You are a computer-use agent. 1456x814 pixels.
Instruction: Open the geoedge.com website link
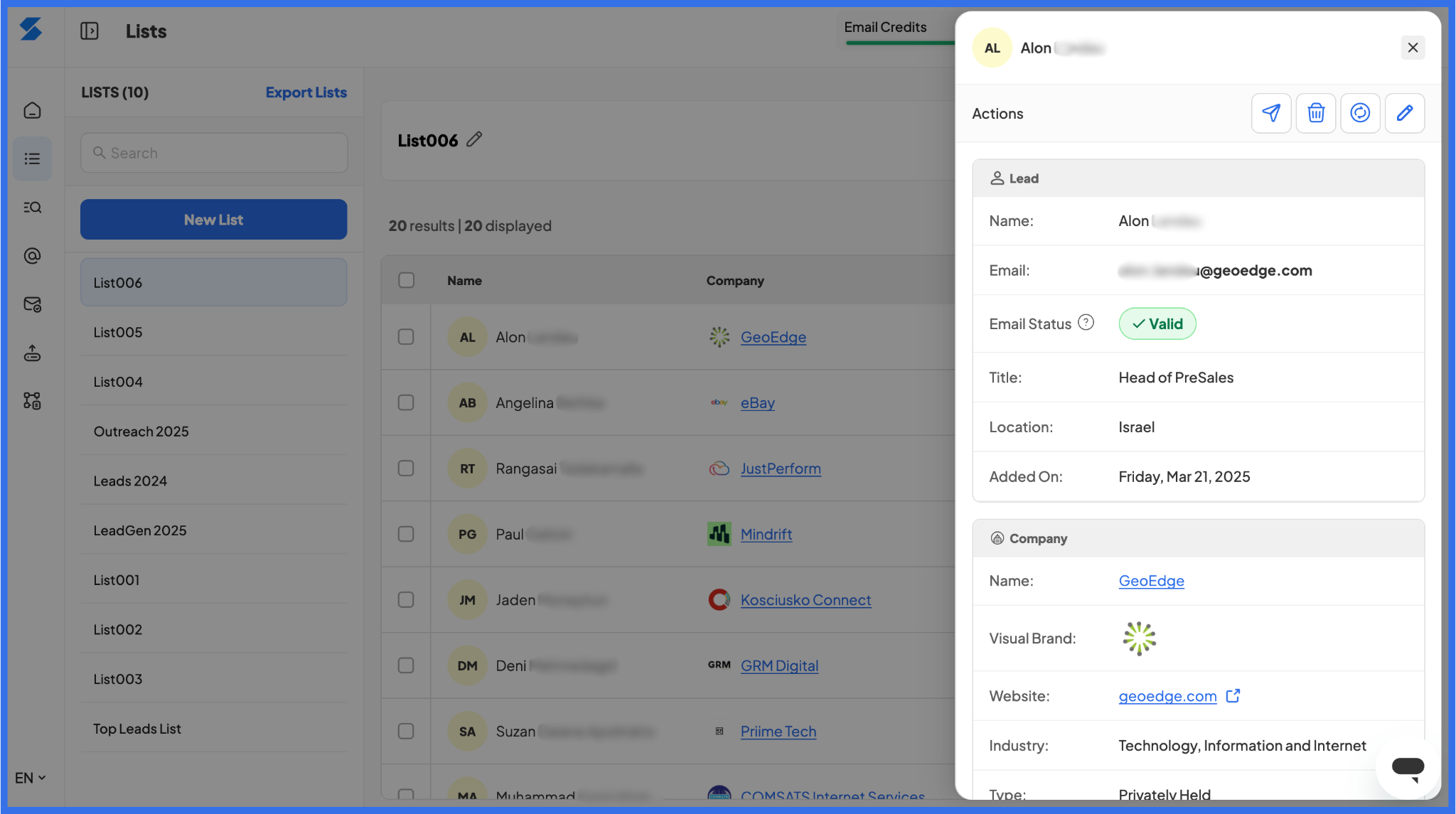pyautogui.click(x=1167, y=696)
